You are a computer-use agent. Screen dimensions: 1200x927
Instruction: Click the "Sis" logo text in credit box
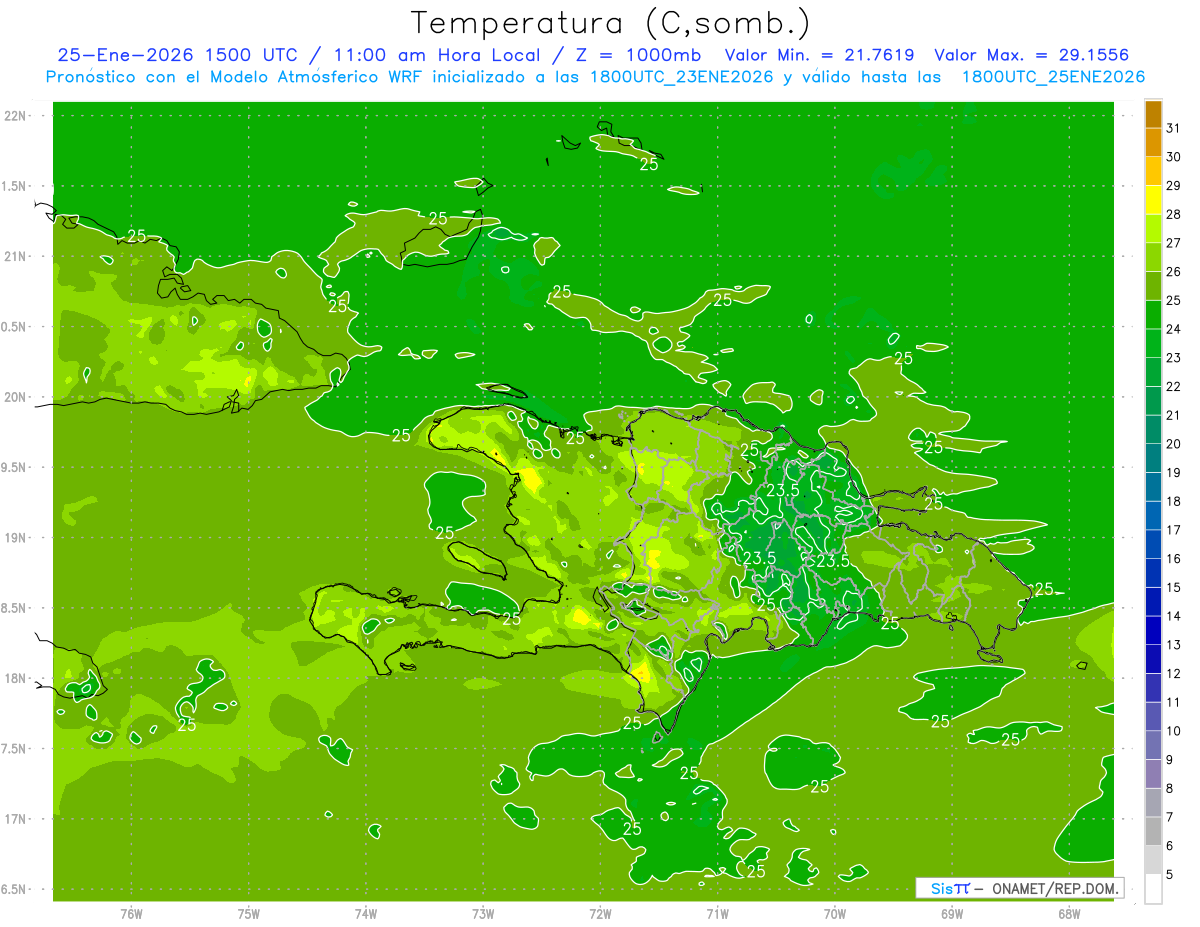click(941, 888)
